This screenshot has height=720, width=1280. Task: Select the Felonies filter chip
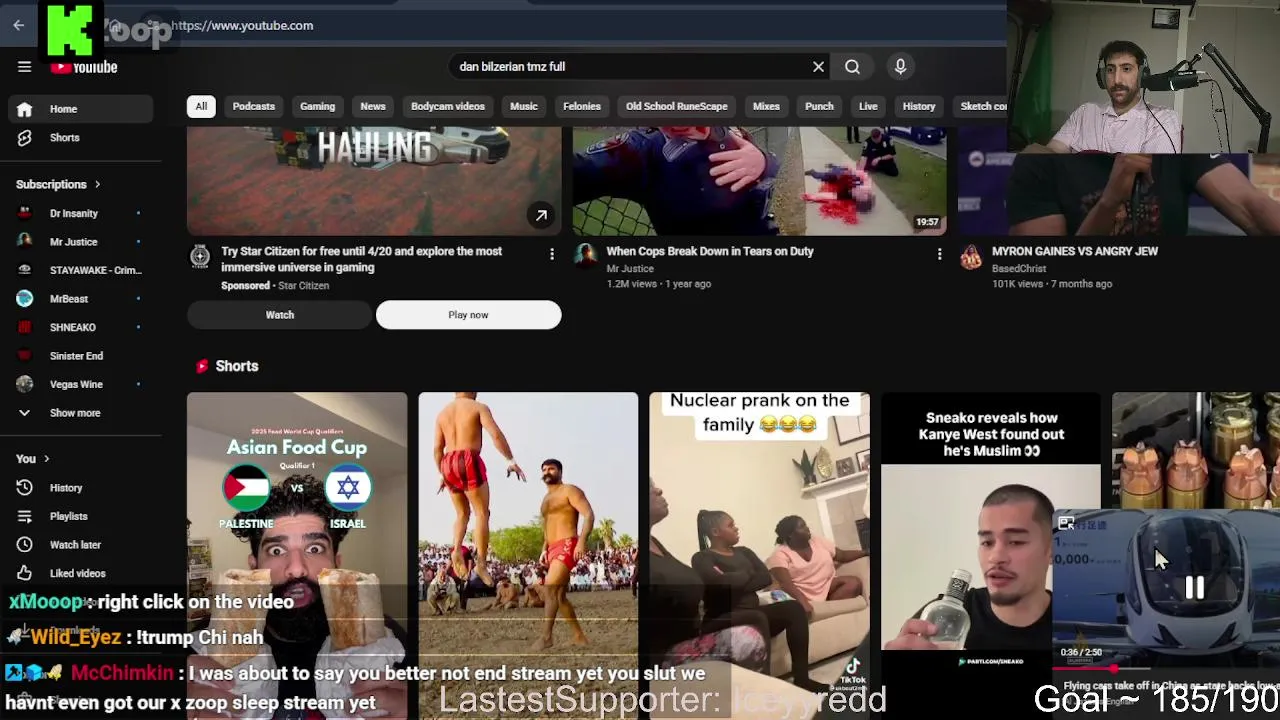point(581,106)
